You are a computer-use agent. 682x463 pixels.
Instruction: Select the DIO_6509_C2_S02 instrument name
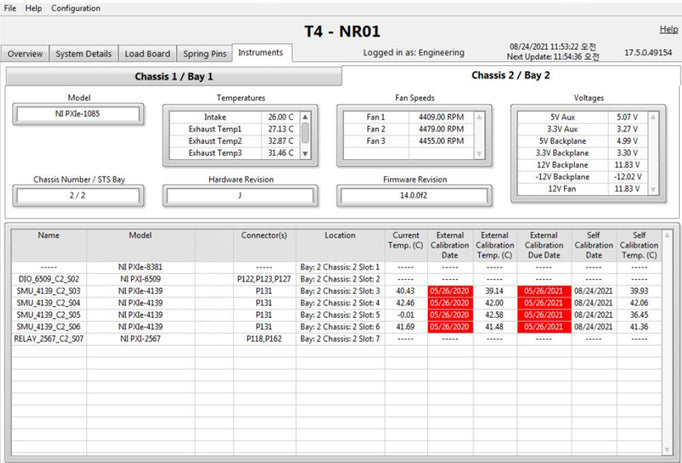point(49,279)
